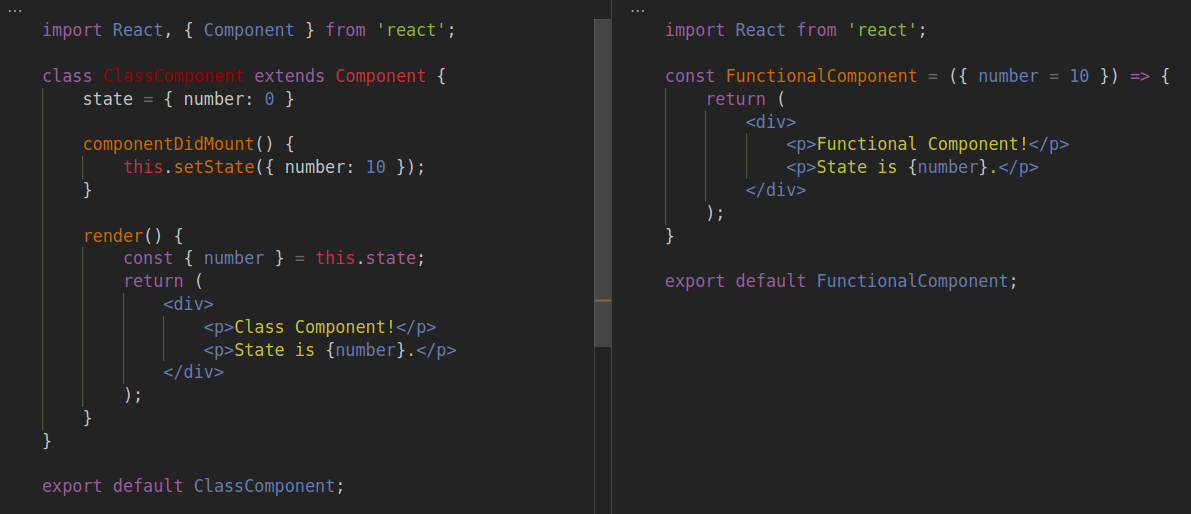Click the 'return' keyword in FunctionalComponent
The height and width of the screenshot is (514, 1191).
tap(736, 99)
